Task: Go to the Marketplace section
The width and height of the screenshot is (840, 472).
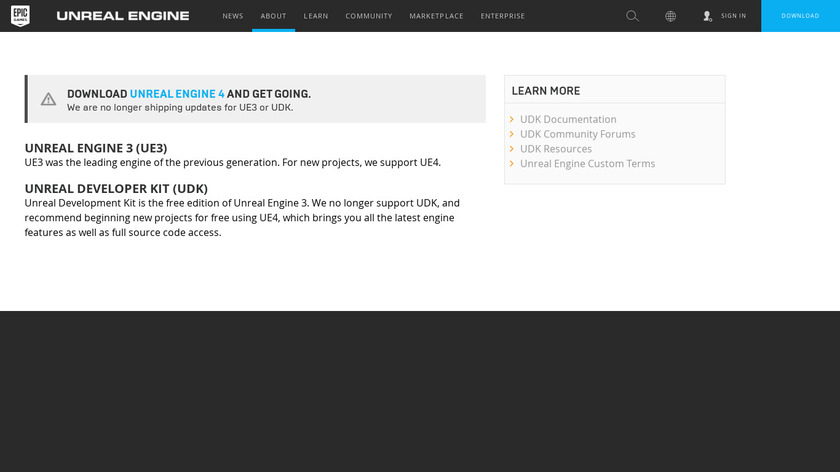Action: [436, 16]
